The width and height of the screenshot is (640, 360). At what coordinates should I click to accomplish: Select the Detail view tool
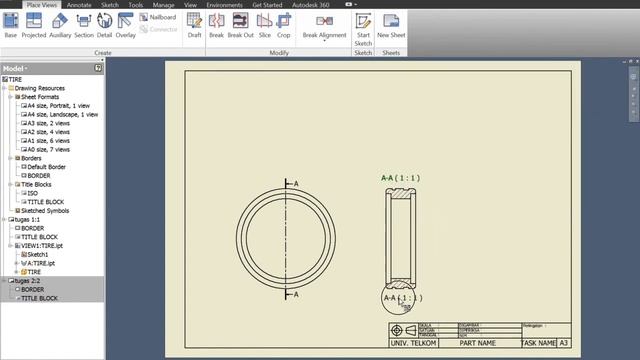pos(104,25)
